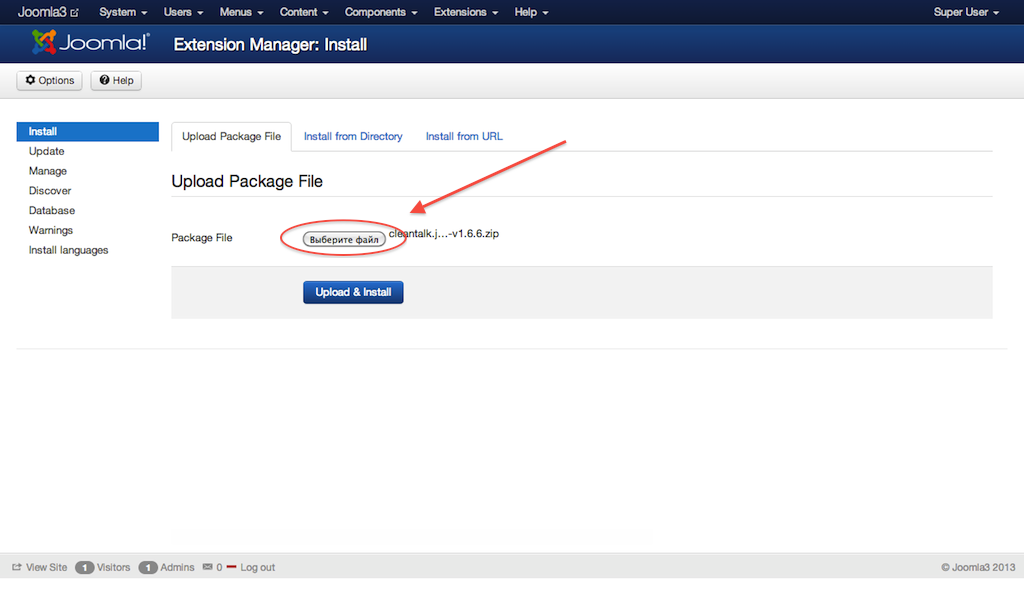Click the messages envelope icon in footer

[208, 567]
